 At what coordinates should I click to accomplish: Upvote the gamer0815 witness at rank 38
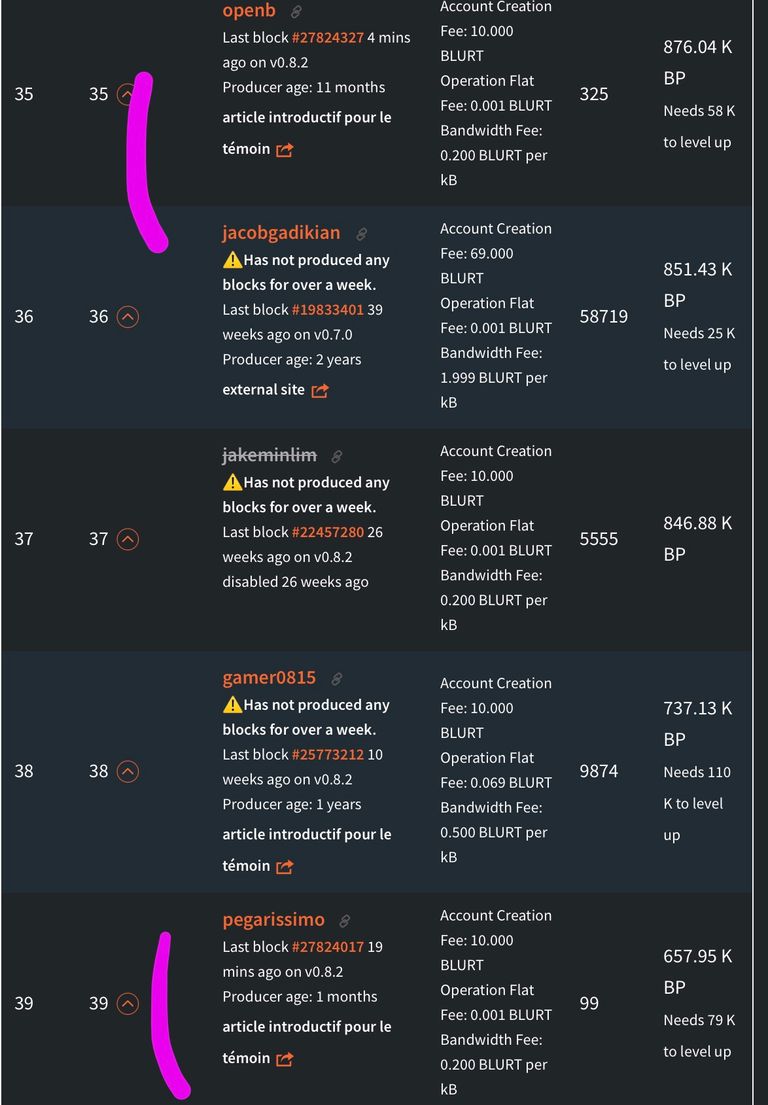pyautogui.click(x=128, y=772)
